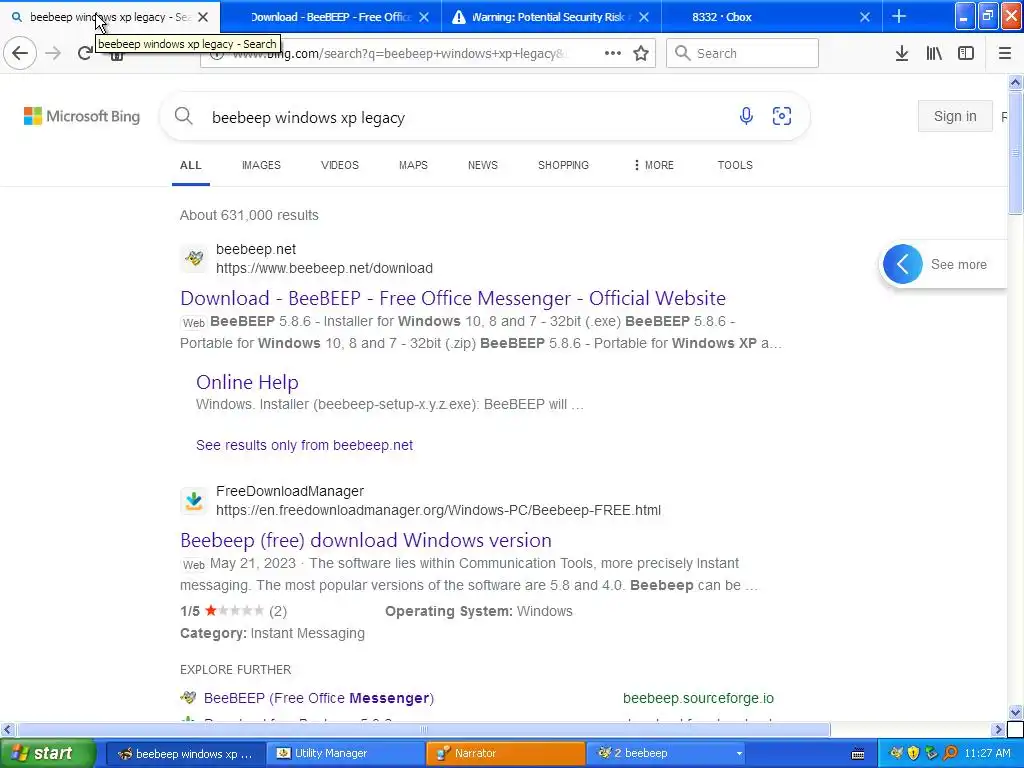Click the address bar URL field
The width and height of the screenshot is (1024, 768).
pos(400,54)
